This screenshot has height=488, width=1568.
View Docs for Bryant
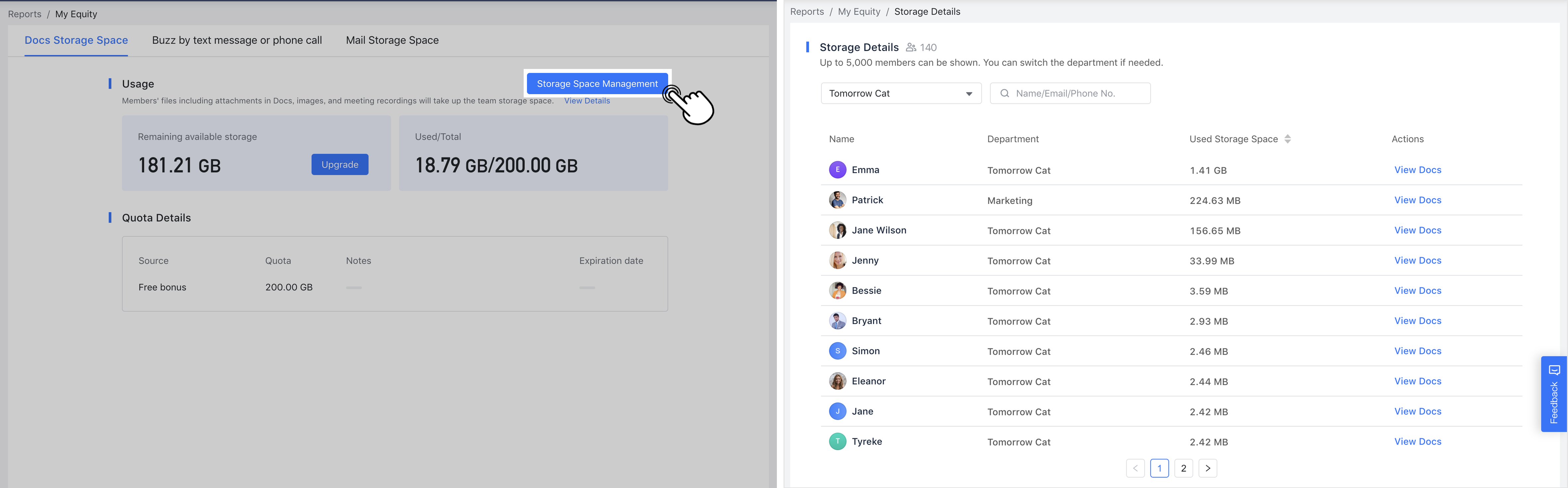coord(1418,321)
